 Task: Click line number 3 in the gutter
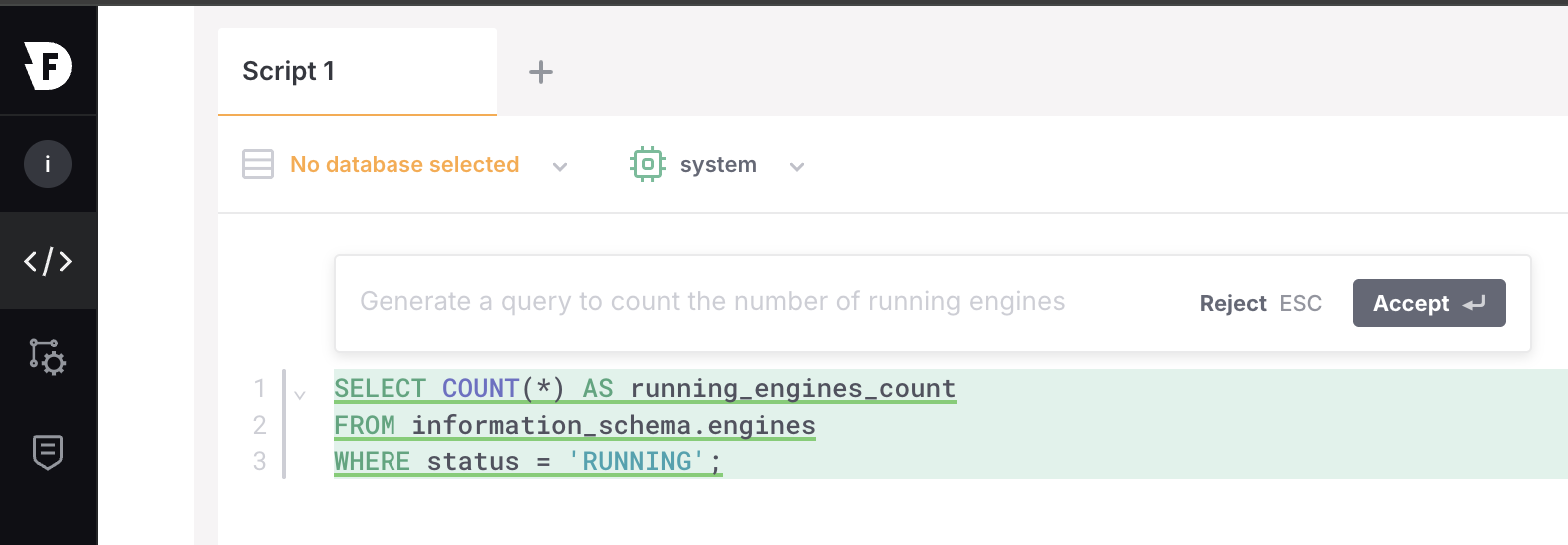[260, 461]
